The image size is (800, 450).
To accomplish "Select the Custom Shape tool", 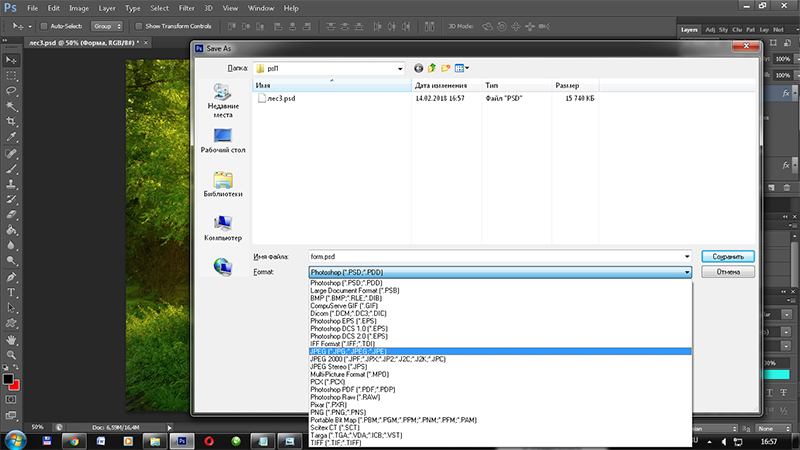I will click(11, 323).
